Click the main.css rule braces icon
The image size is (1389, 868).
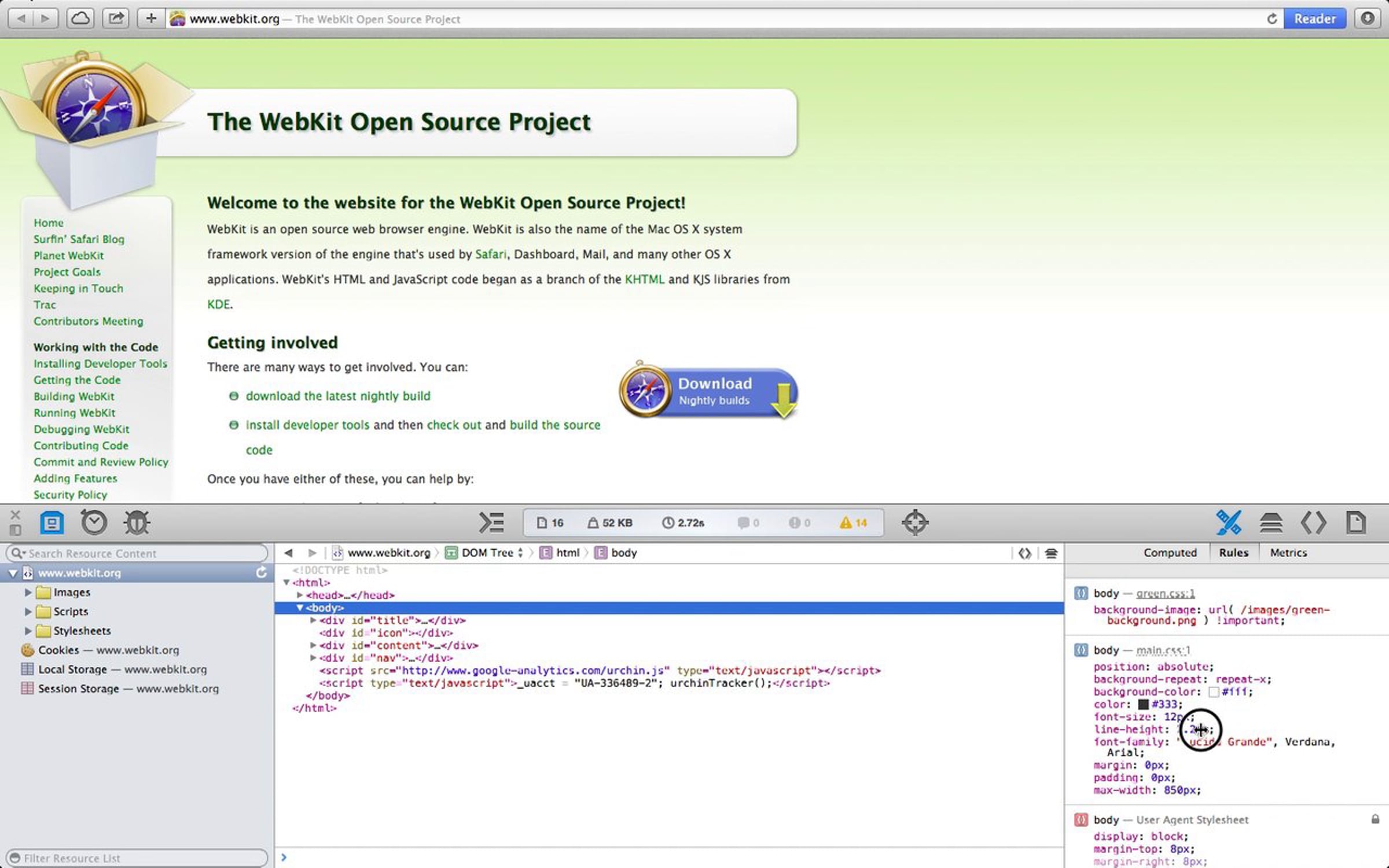point(1081,650)
